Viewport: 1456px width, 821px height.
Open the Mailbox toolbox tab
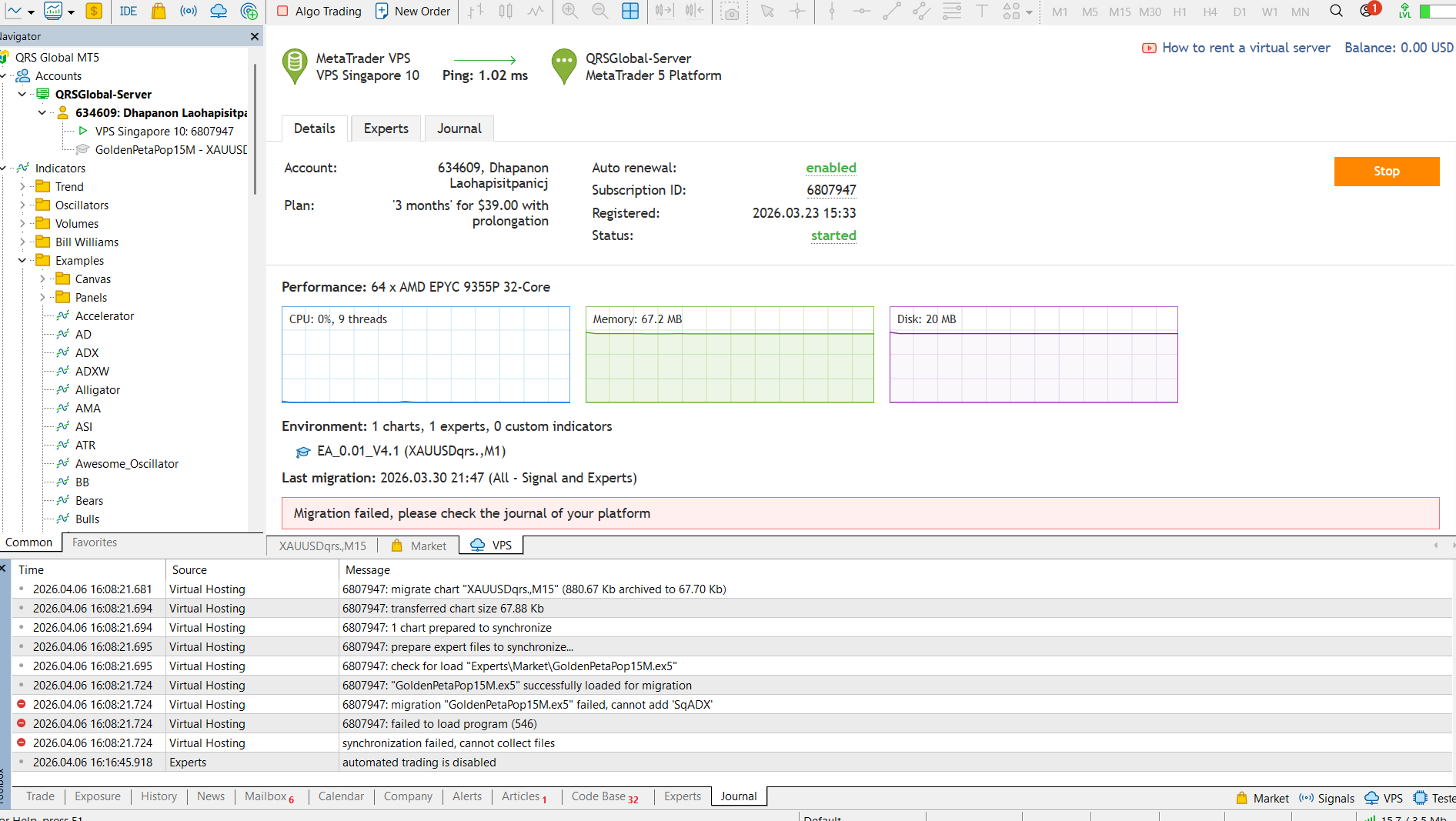pos(269,796)
